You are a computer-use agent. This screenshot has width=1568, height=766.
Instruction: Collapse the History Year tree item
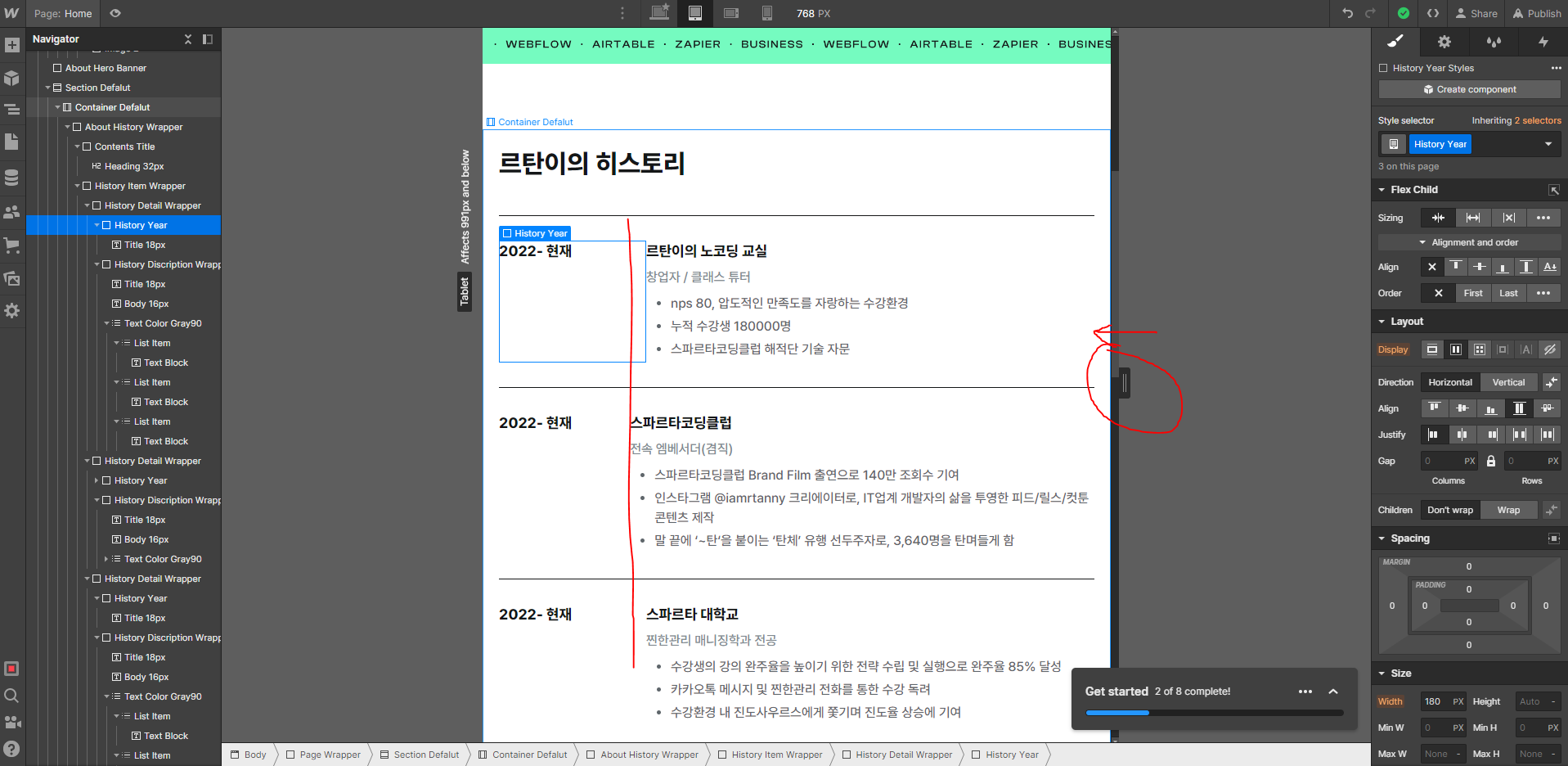97,225
